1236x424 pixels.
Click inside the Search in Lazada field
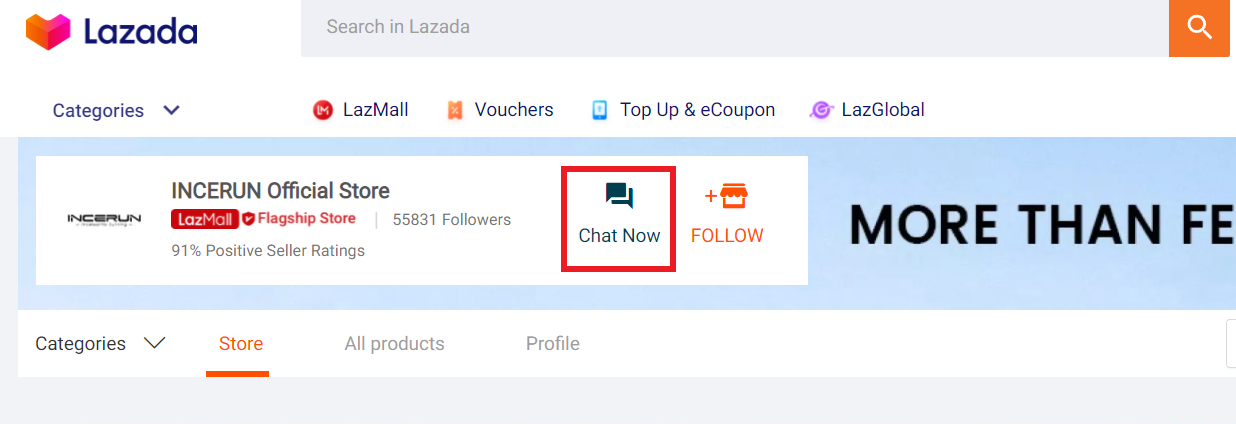coord(735,27)
